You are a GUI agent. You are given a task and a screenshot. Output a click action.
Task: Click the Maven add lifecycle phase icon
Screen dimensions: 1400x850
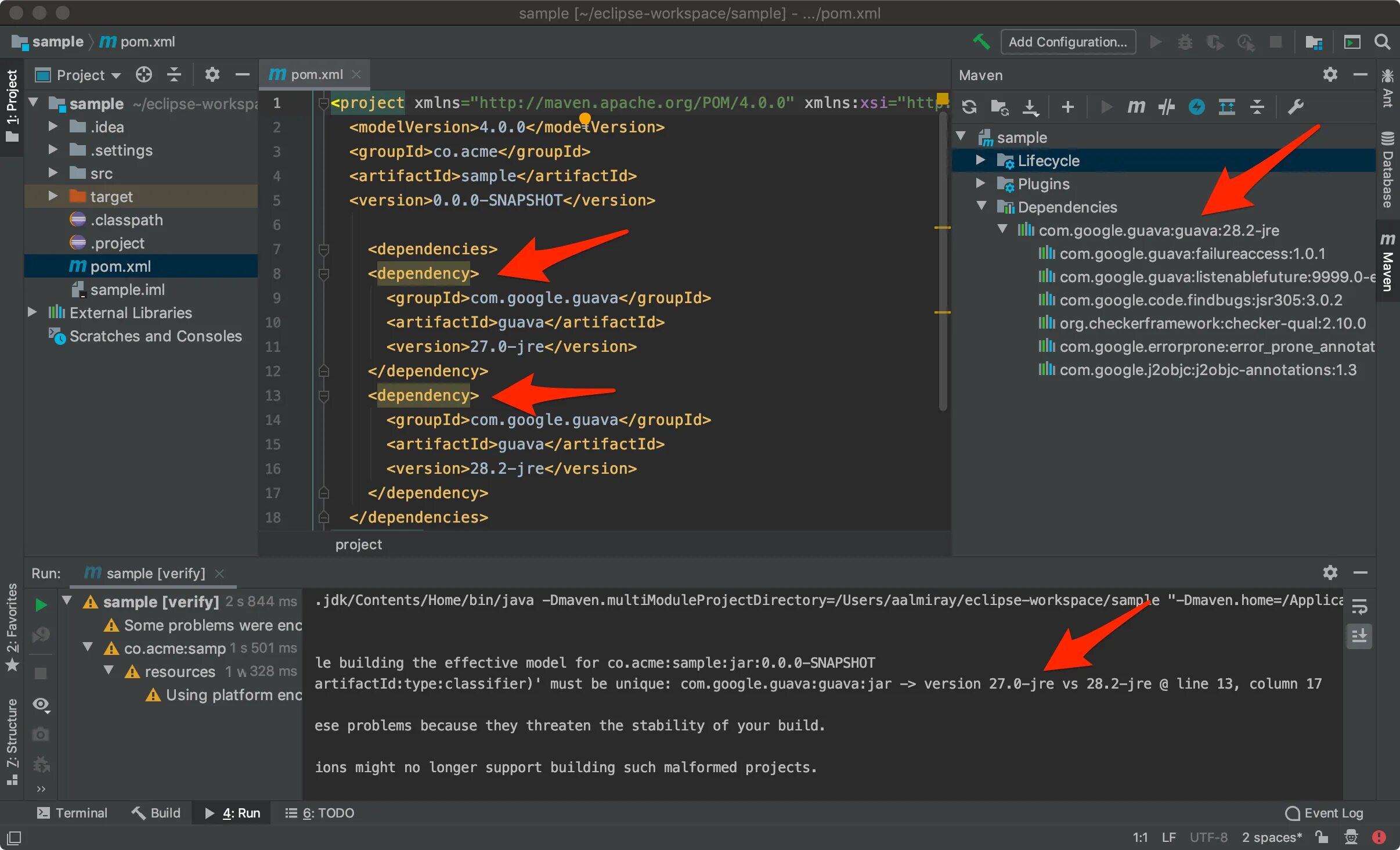pos(1067,109)
